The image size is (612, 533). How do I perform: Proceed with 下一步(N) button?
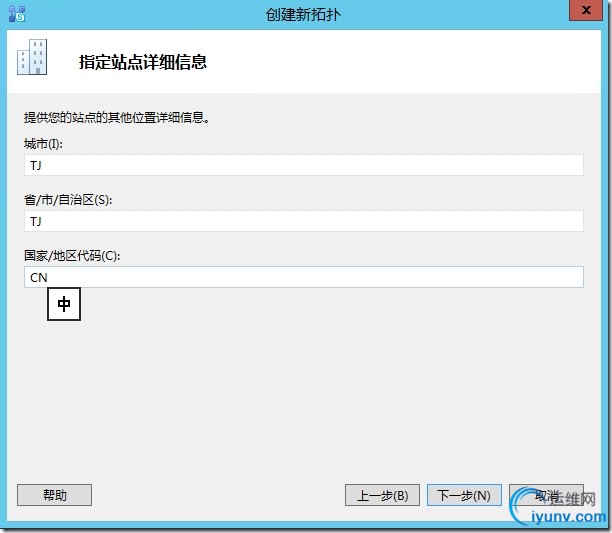point(464,495)
